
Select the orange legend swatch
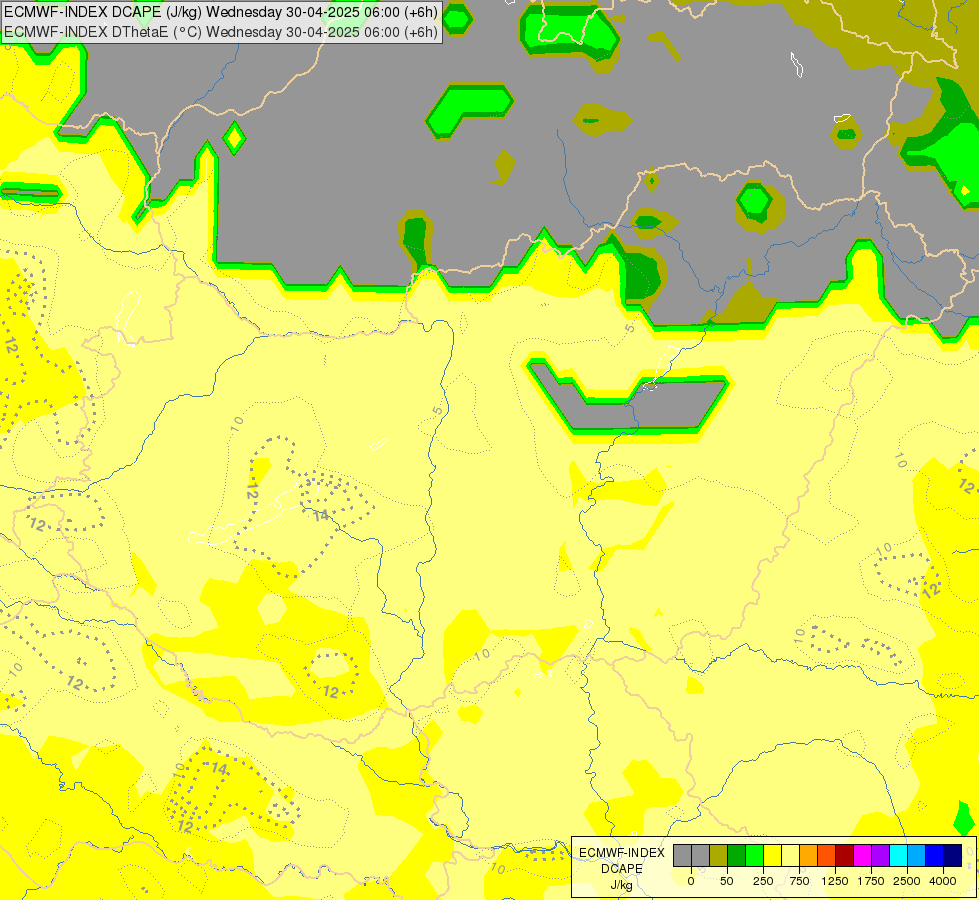(x=809, y=855)
